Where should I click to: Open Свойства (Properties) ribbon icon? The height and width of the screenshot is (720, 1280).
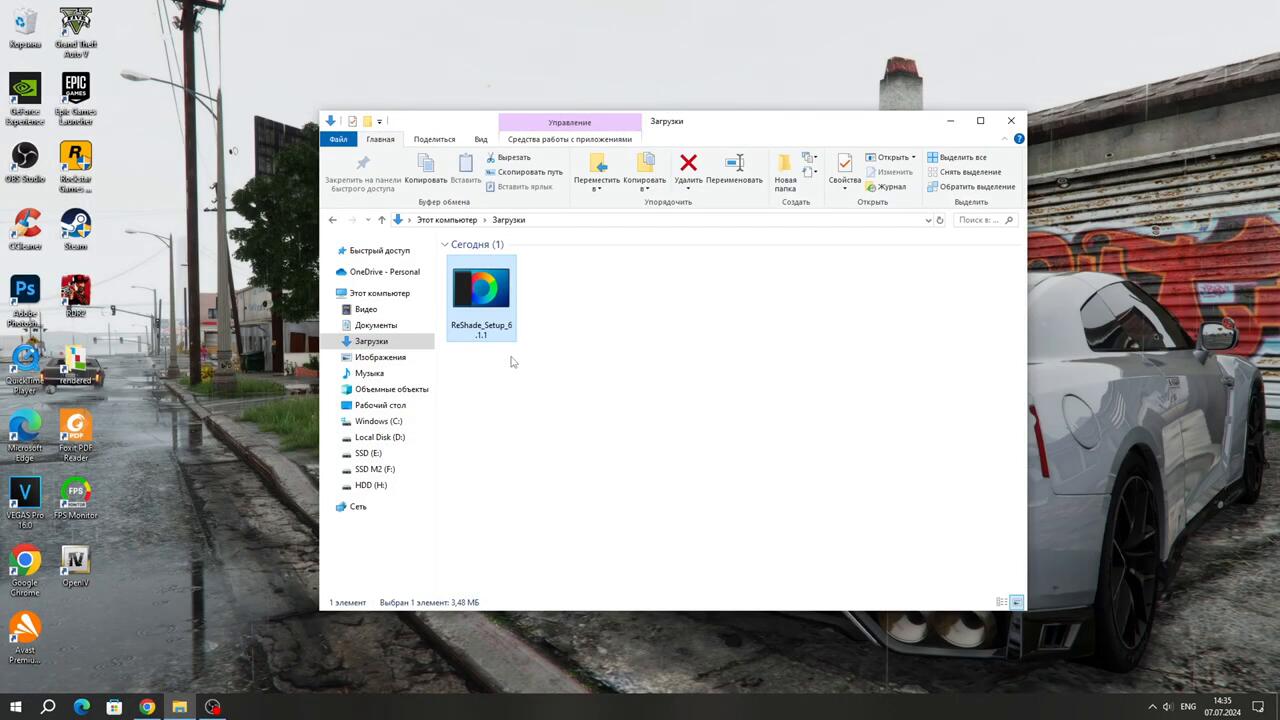click(844, 164)
